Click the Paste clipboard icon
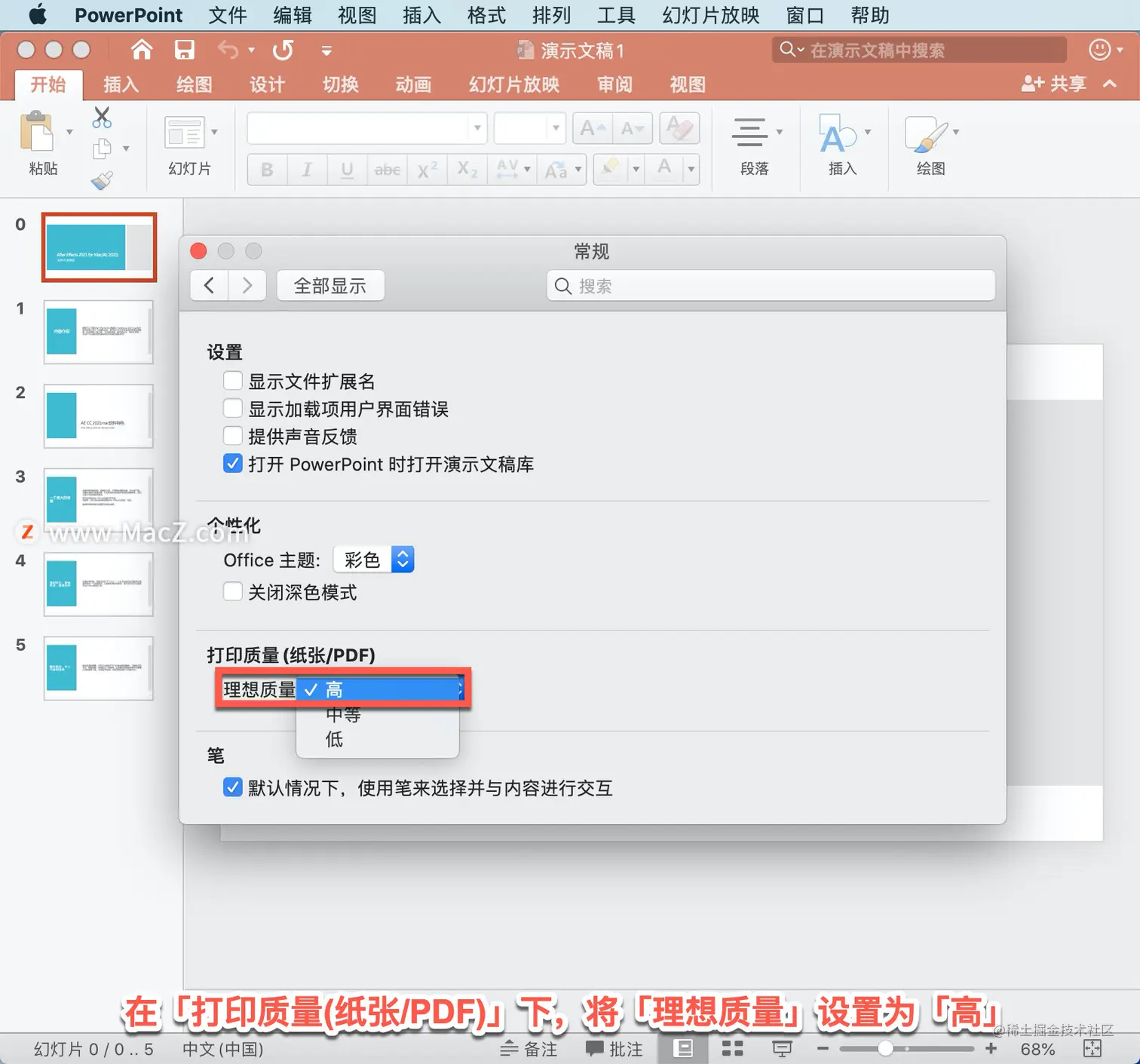Viewport: 1140px width, 1064px height. point(36,132)
